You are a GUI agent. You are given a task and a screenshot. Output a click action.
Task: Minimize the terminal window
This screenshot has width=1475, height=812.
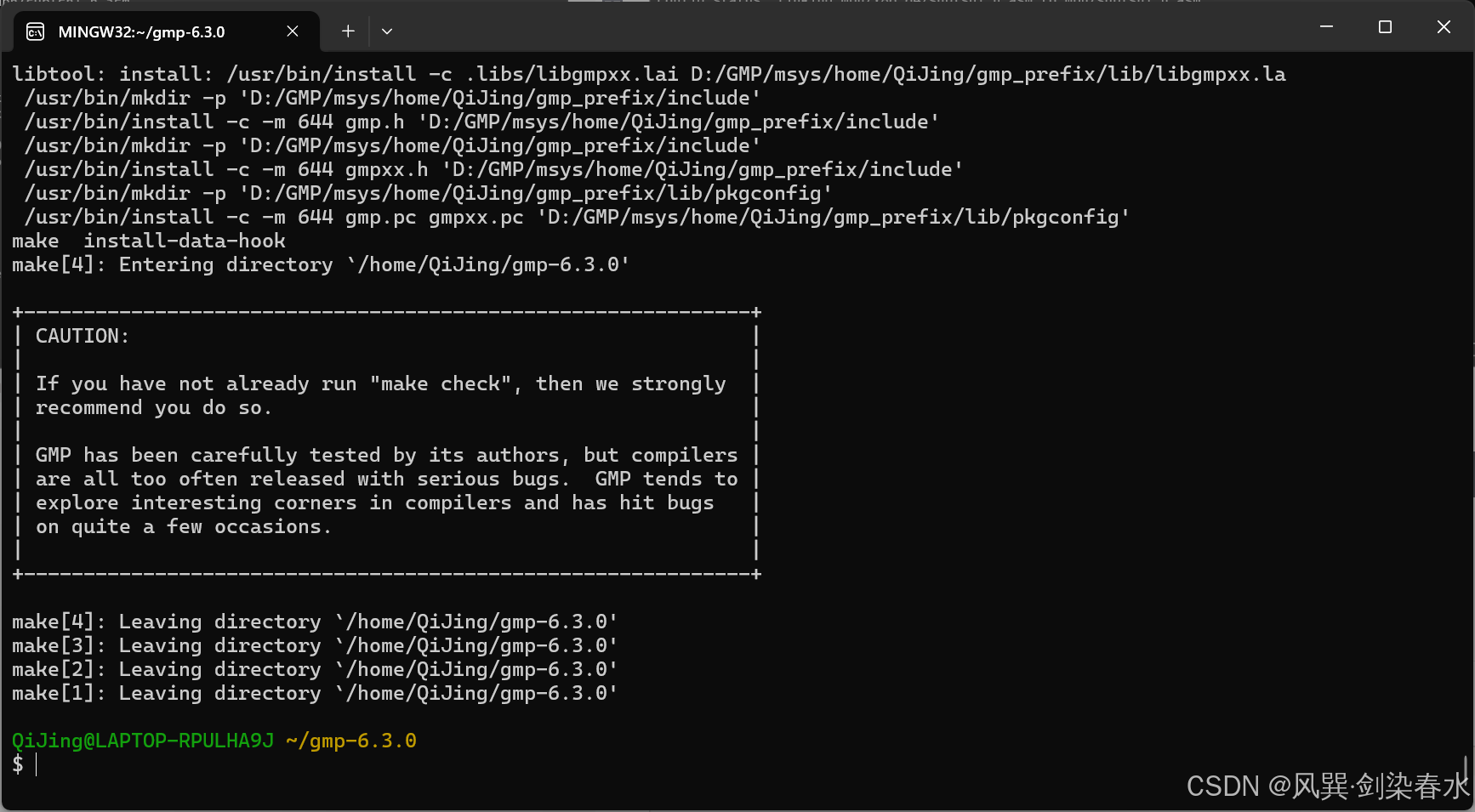click(1326, 27)
